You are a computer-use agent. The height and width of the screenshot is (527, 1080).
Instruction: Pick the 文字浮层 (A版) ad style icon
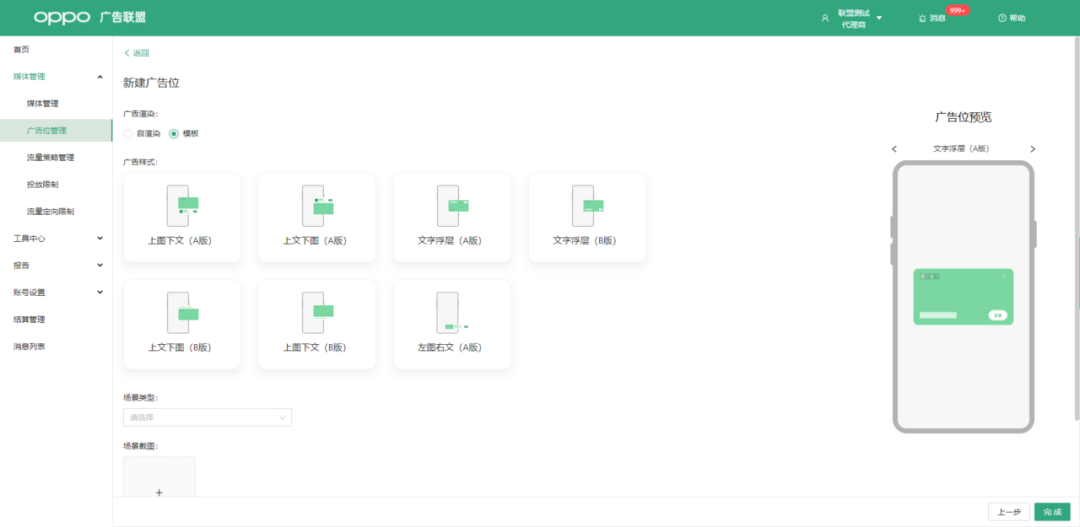(452, 205)
